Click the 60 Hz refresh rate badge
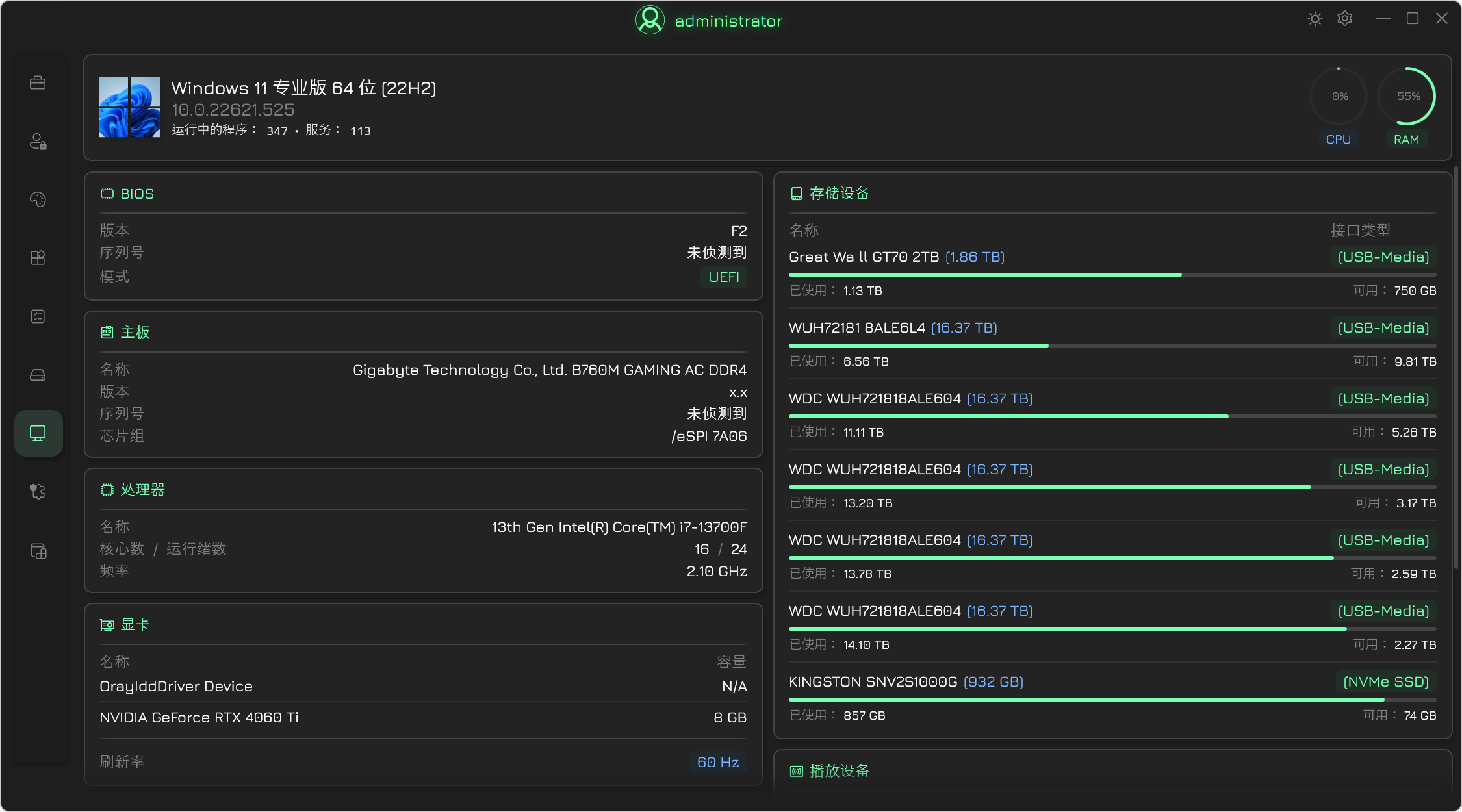1462x812 pixels. [718, 762]
